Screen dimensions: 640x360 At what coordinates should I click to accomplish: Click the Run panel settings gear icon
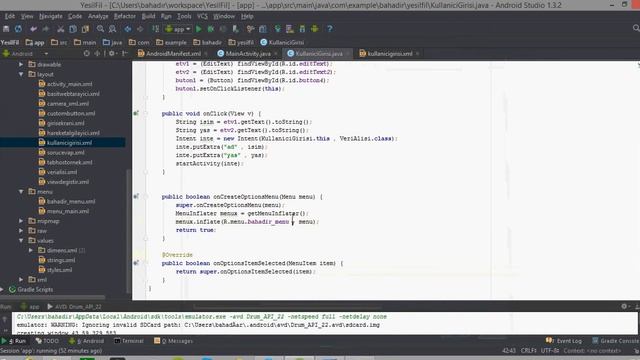624,306
